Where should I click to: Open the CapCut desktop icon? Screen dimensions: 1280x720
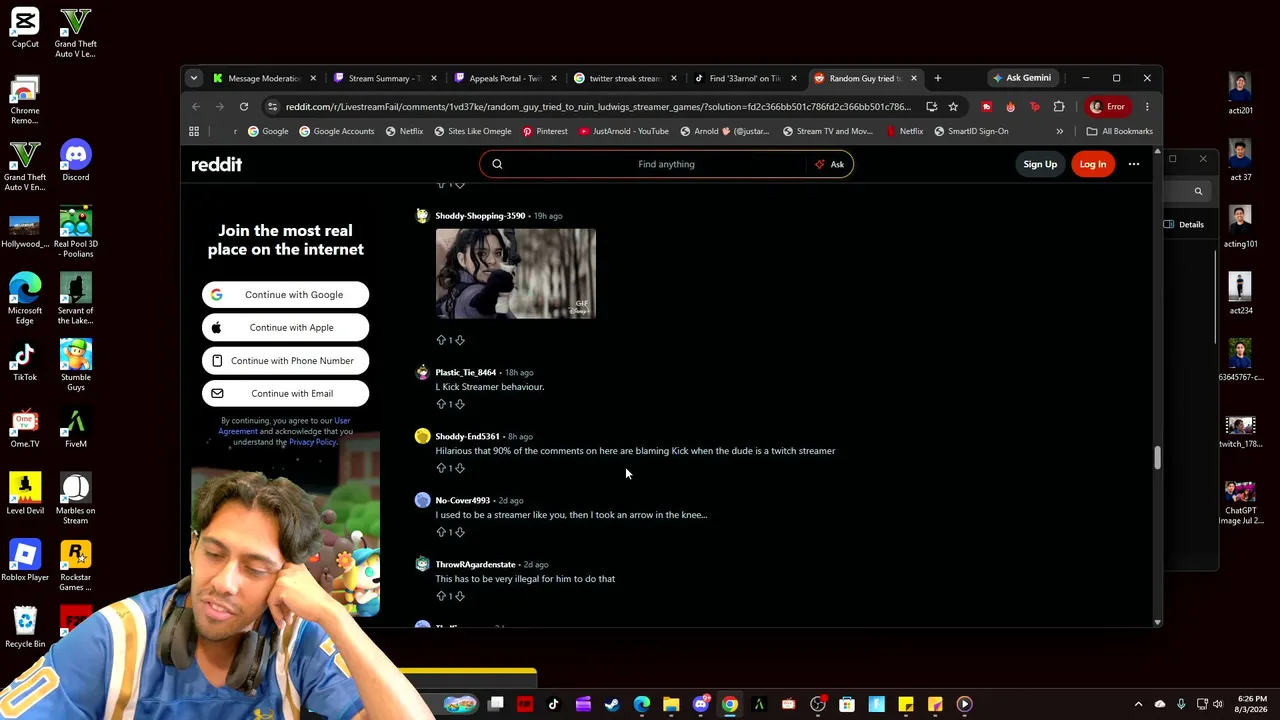click(25, 28)
